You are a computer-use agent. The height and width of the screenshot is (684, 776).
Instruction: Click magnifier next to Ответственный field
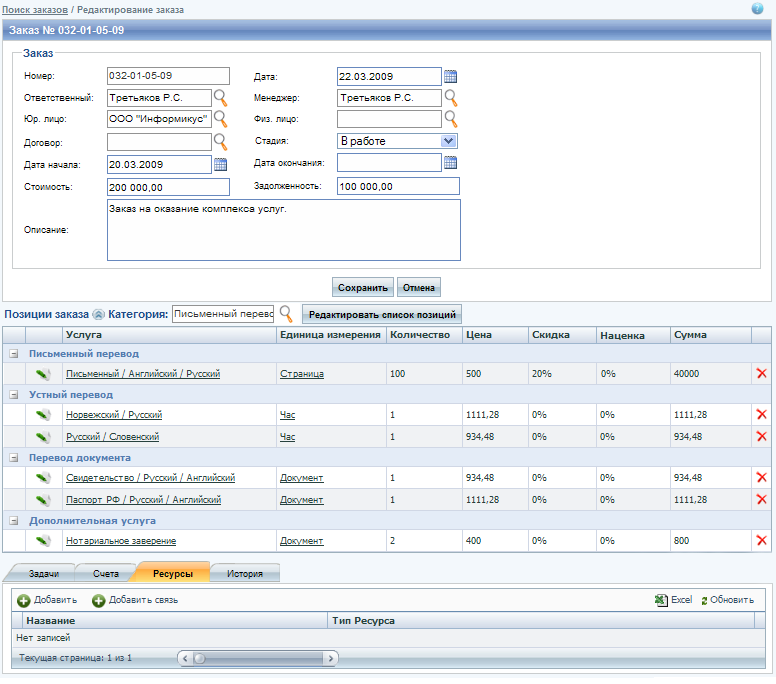pos(221,98)
